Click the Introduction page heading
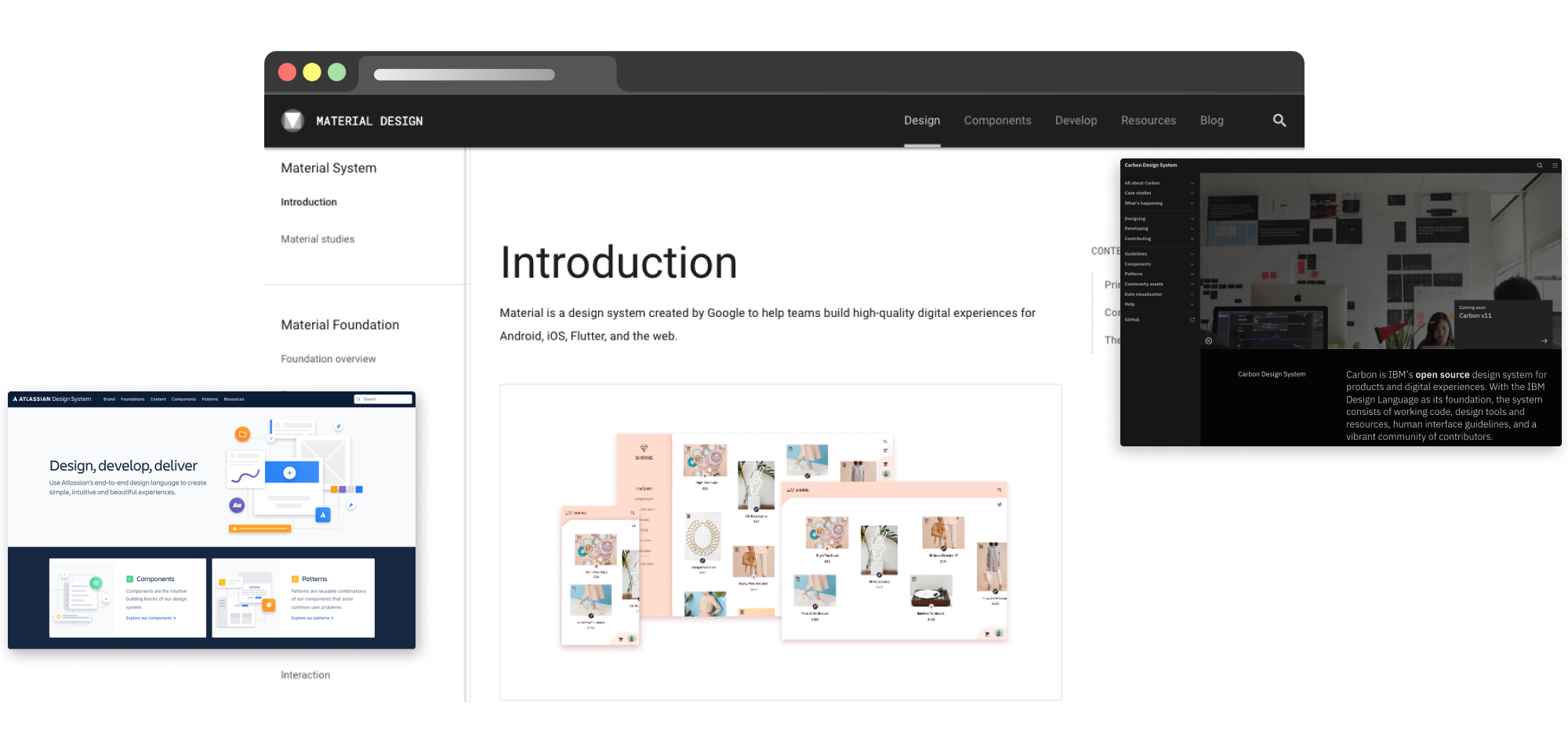The width and height of the screenshot is (1568, 753). point(619,263)
